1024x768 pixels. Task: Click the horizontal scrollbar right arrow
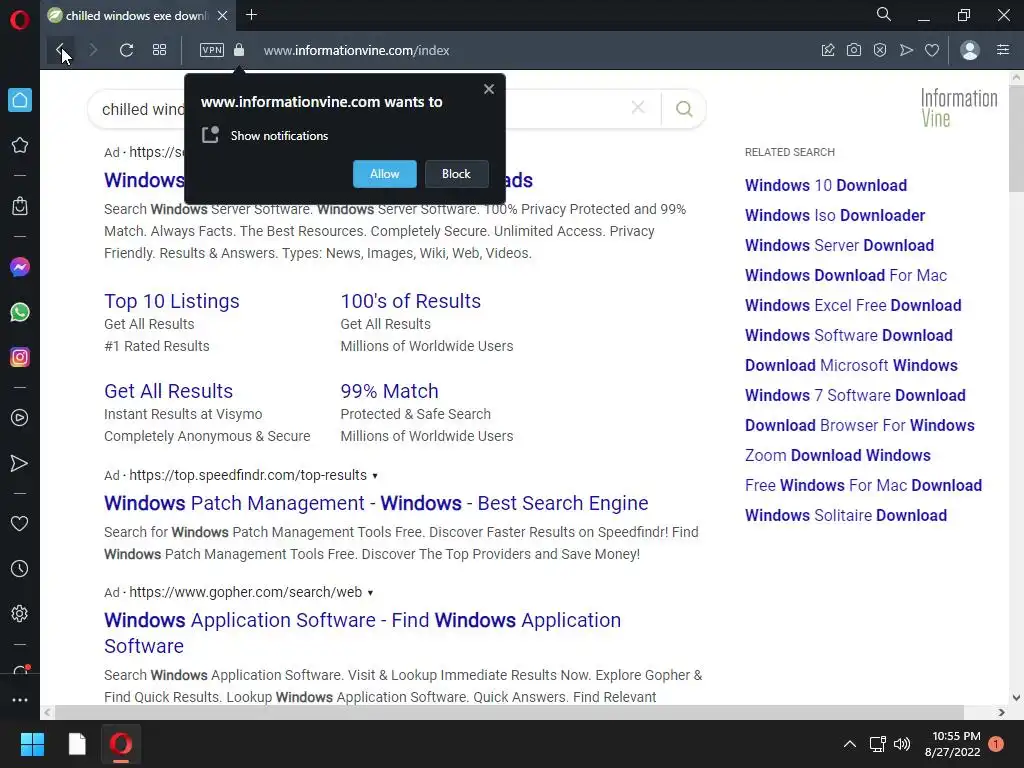point(1001,712)
